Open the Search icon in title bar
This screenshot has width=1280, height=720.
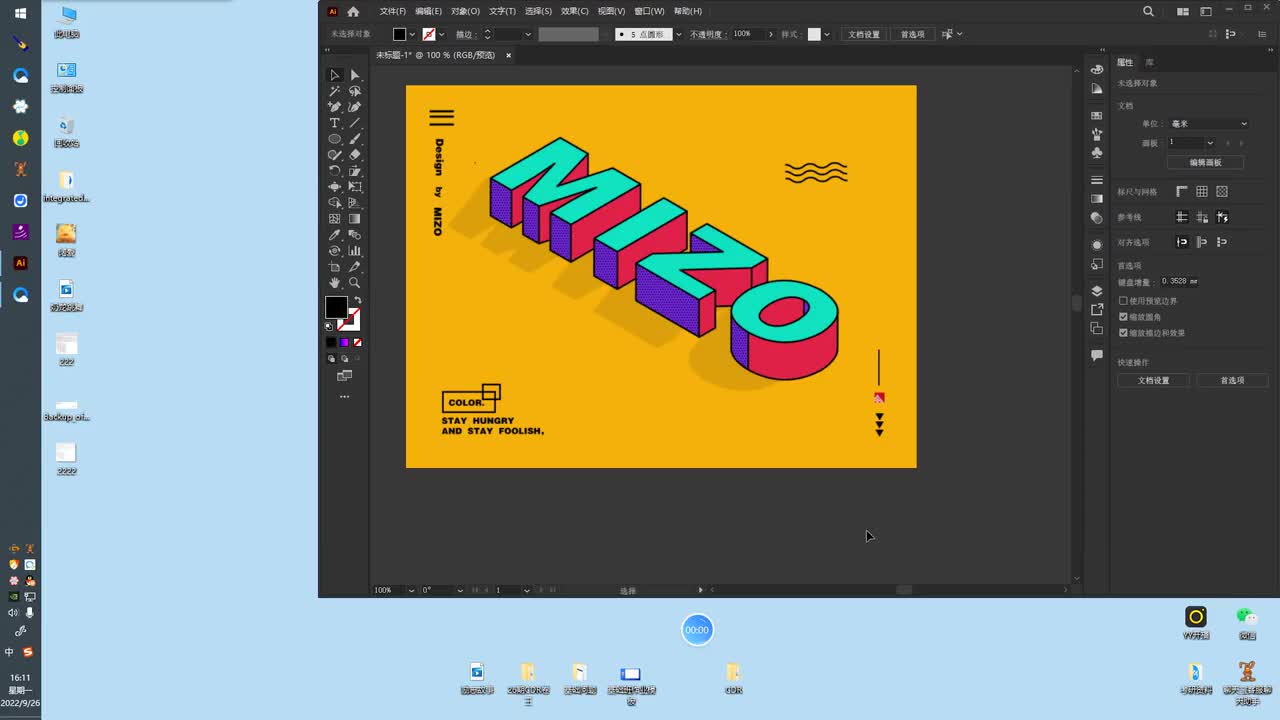pos(1149,12)
